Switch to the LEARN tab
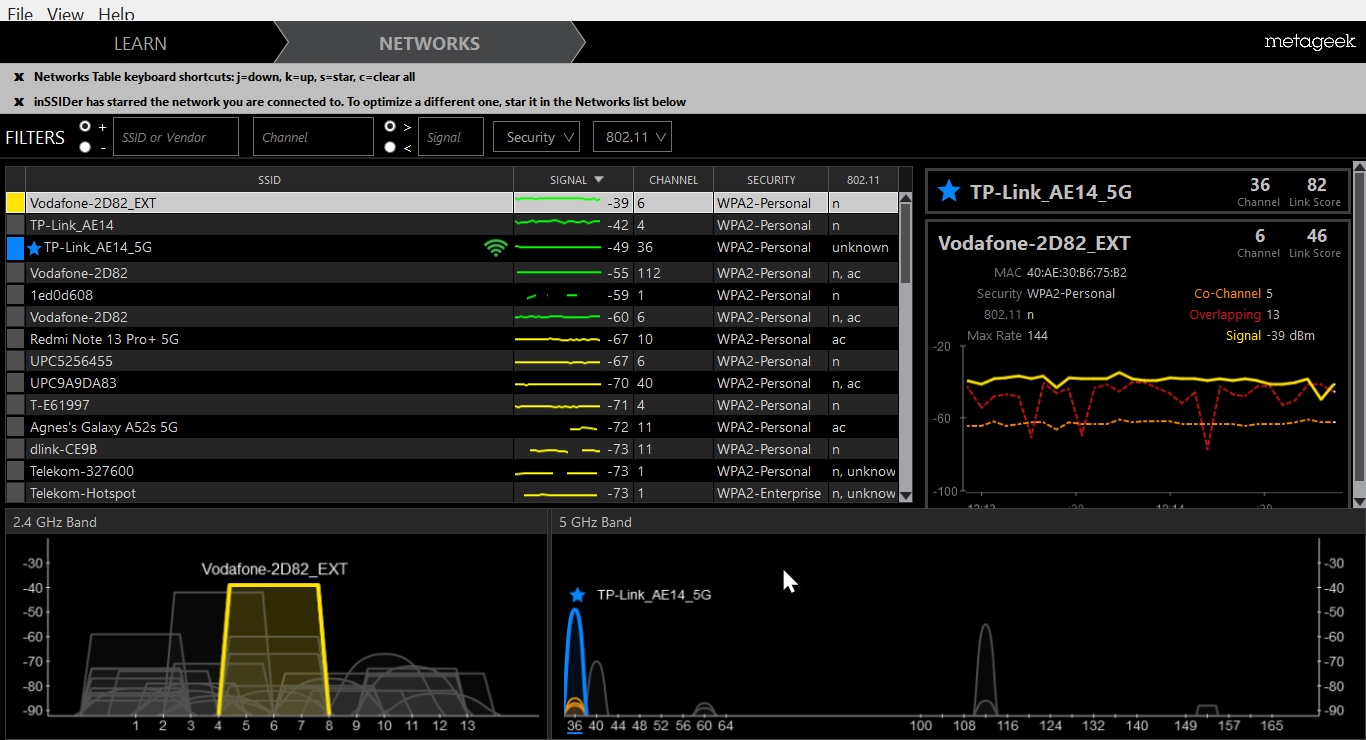1366x740 pixels. (140, 43)
